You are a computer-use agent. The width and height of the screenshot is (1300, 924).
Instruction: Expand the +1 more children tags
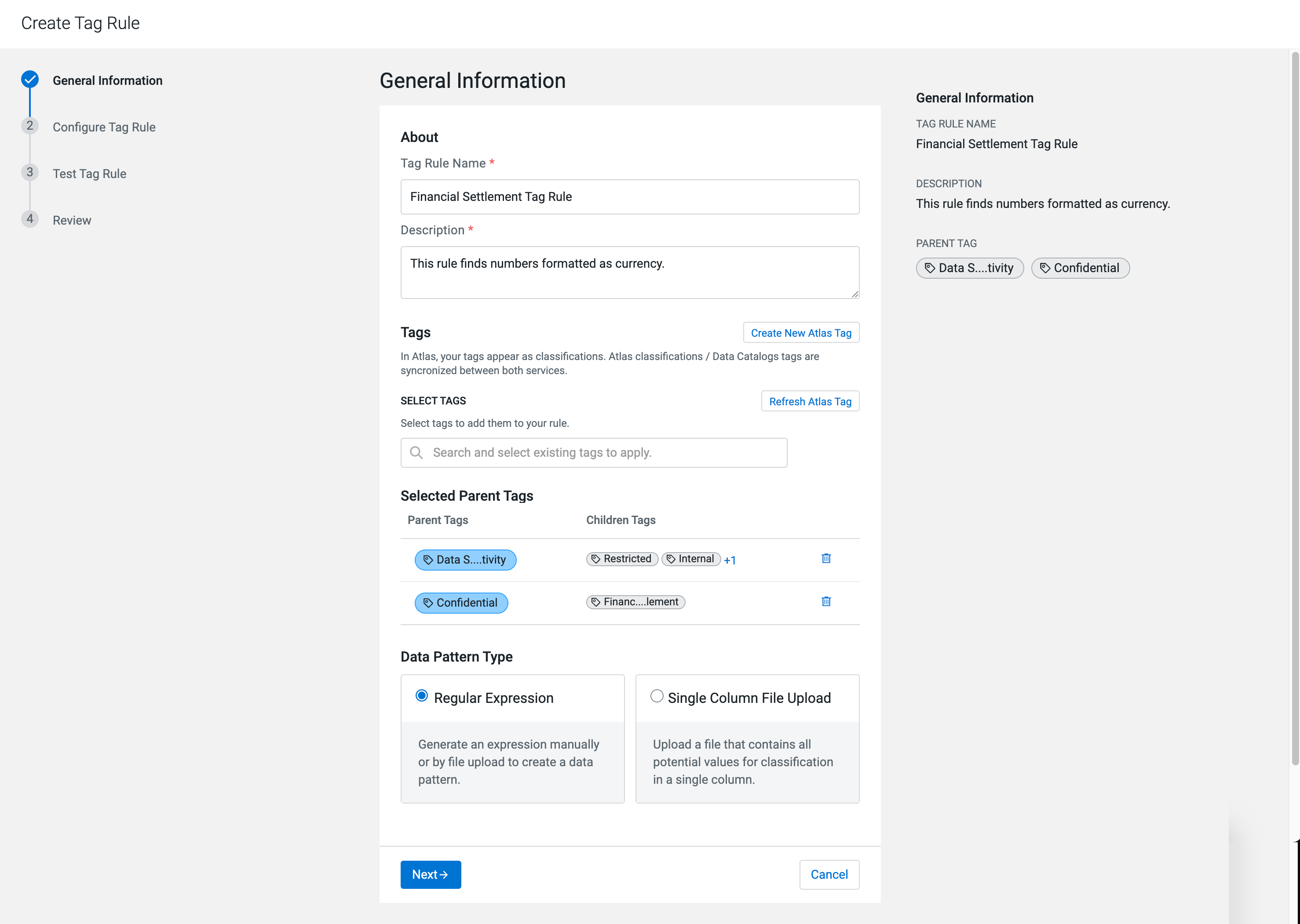click(730, 560)
